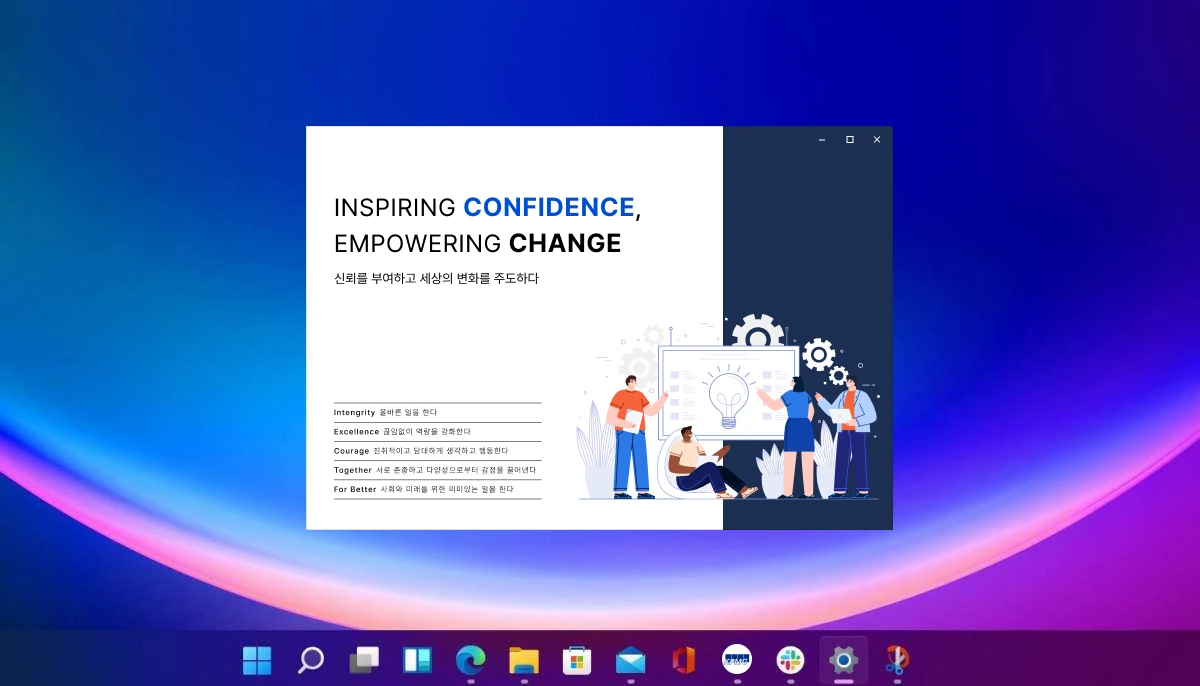The image size is (1200, 686).
Task: Open Settings gear in the taskbar
Action: (x=844, y=660)
